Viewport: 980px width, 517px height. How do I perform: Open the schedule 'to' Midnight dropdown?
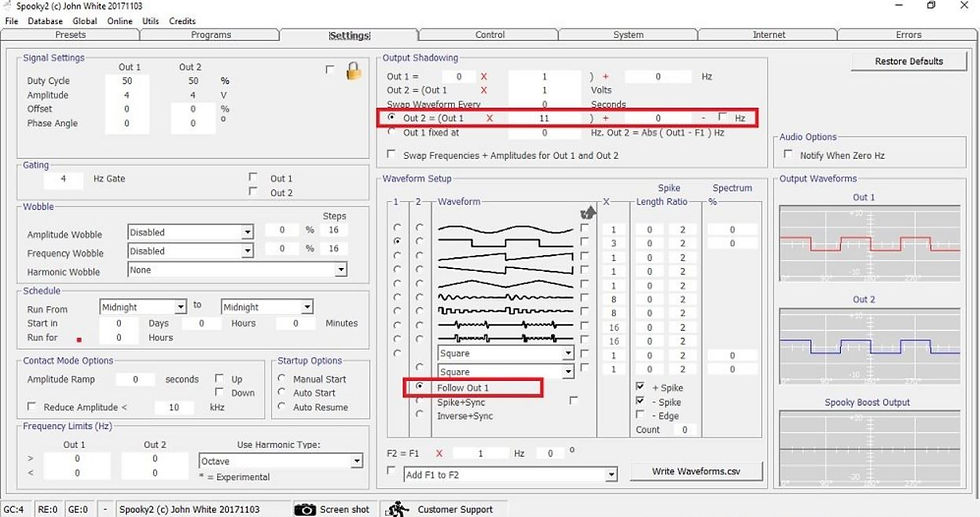tap(307, 307)
